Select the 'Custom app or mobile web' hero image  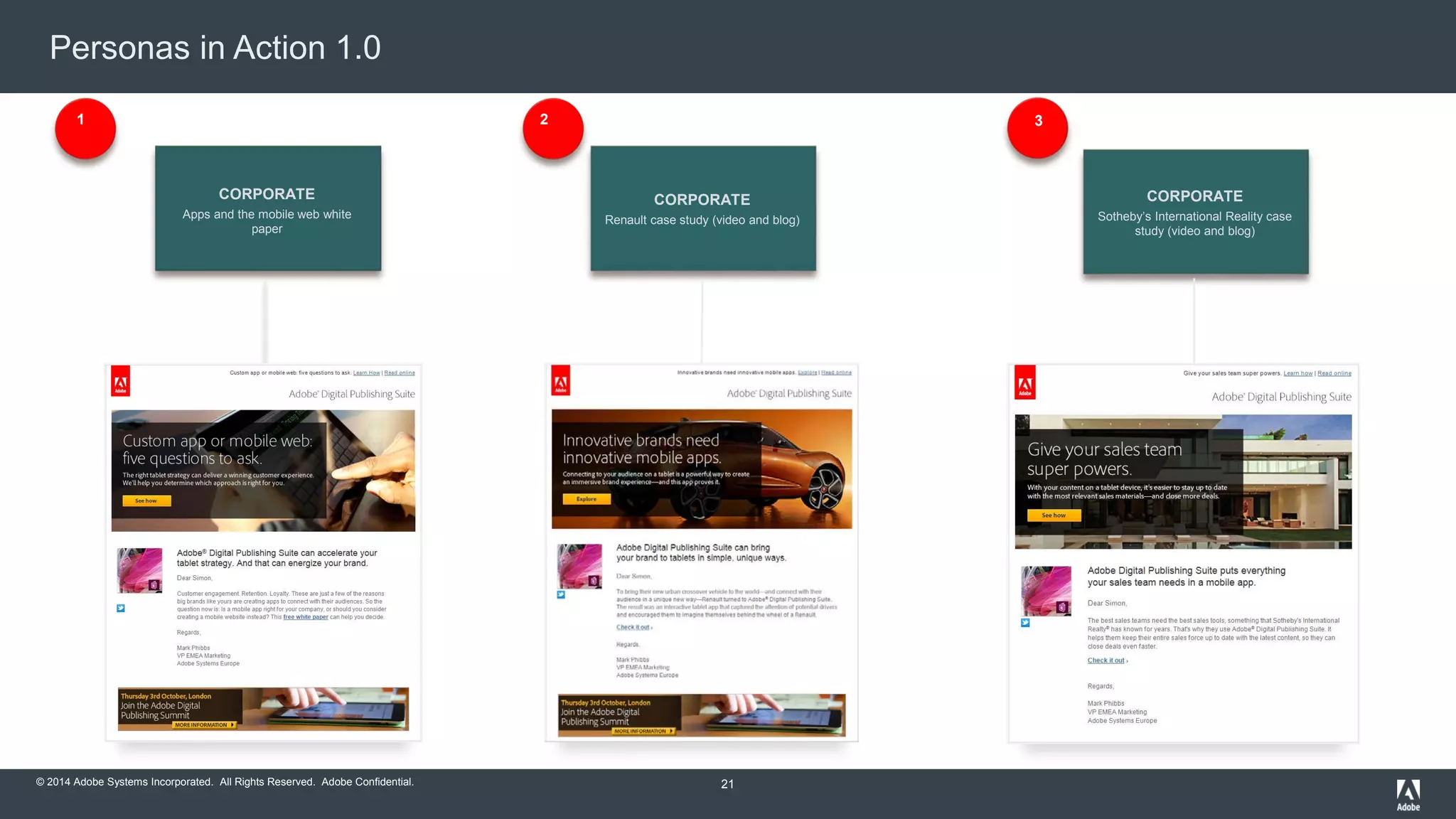(x=263, y=471)
